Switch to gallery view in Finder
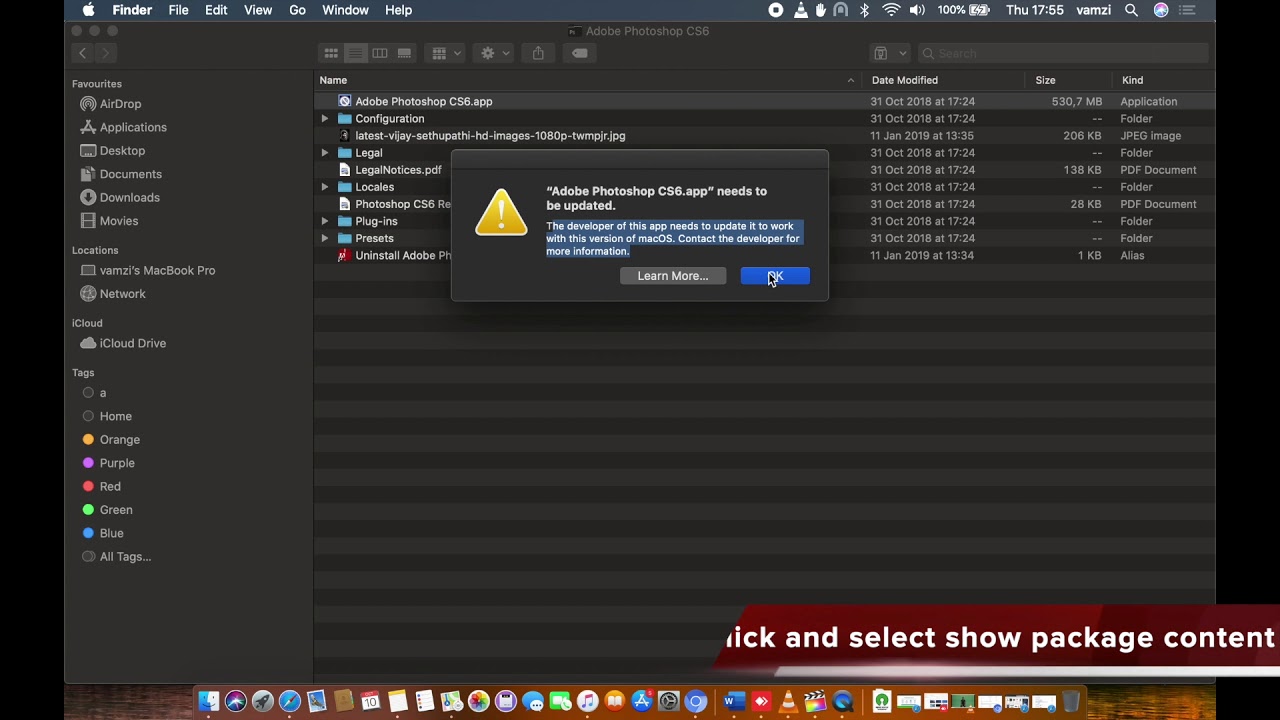 click(404, 53)
